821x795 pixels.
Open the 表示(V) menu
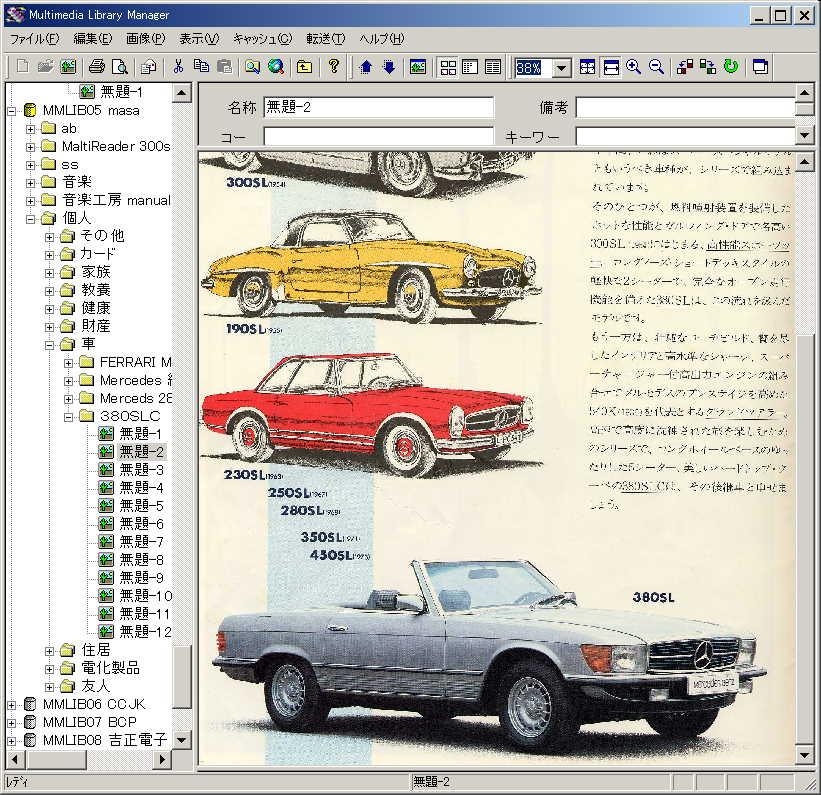(x=199, y=39)
